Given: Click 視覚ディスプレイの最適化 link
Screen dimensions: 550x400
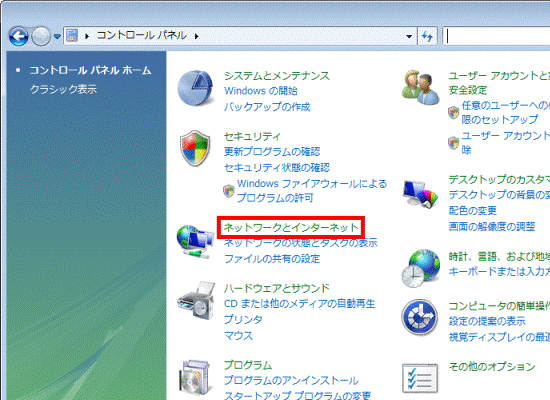Looking at the screenshot, I should point(499,337).
